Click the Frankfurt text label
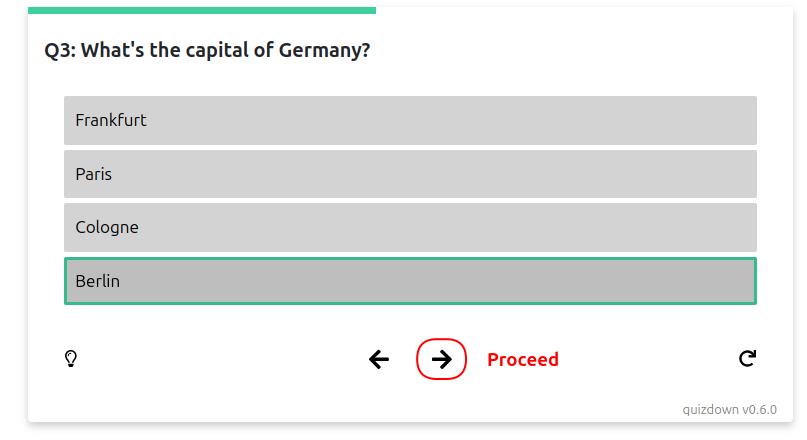 111,120
